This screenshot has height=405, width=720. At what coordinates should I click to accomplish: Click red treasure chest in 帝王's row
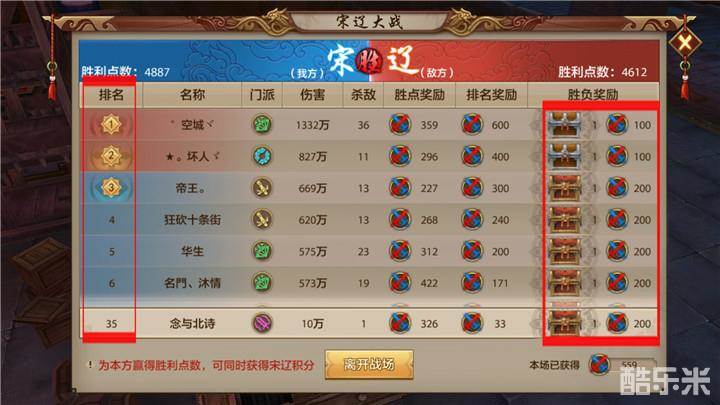point(564,188)
